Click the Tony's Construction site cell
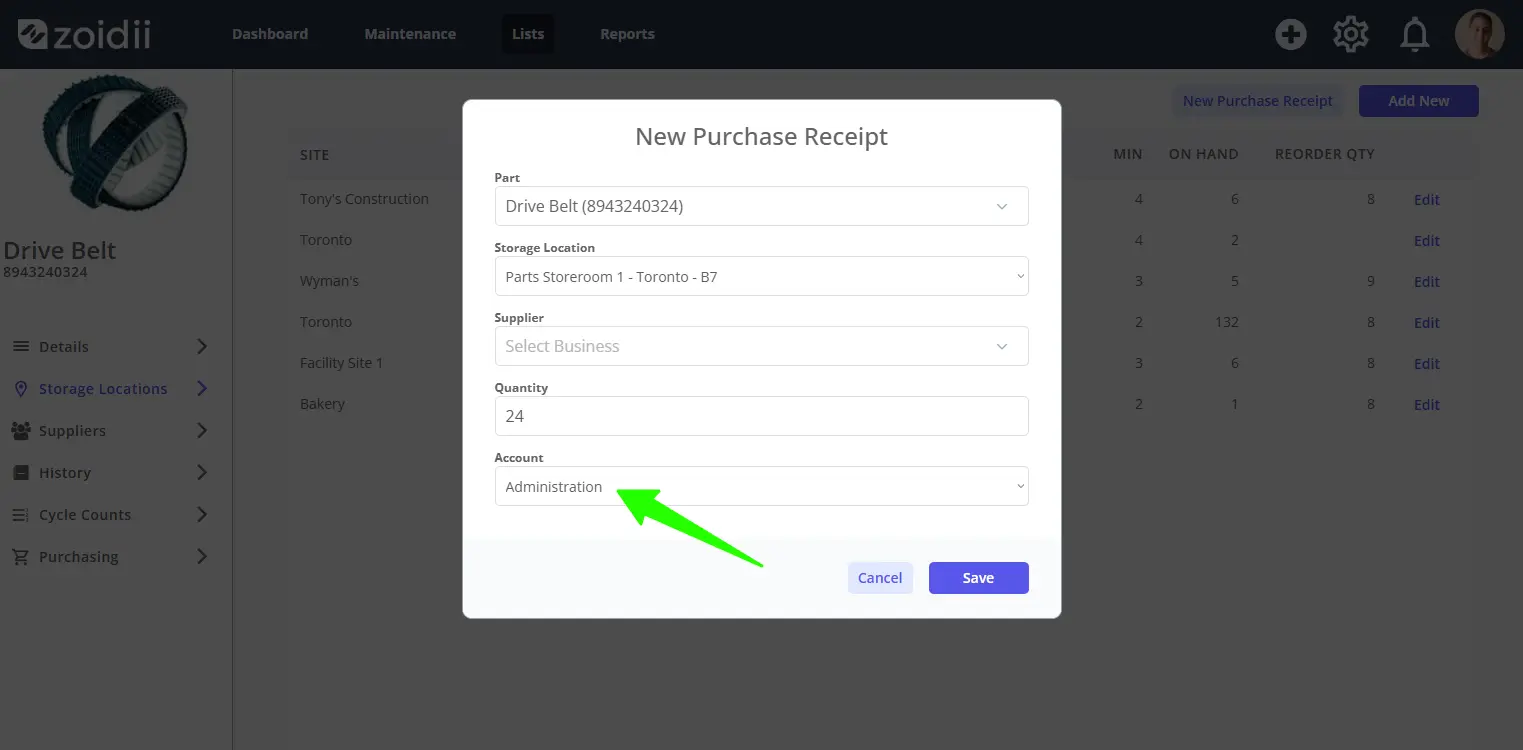Screen dimensions: 1523x750 pos(364,199)
